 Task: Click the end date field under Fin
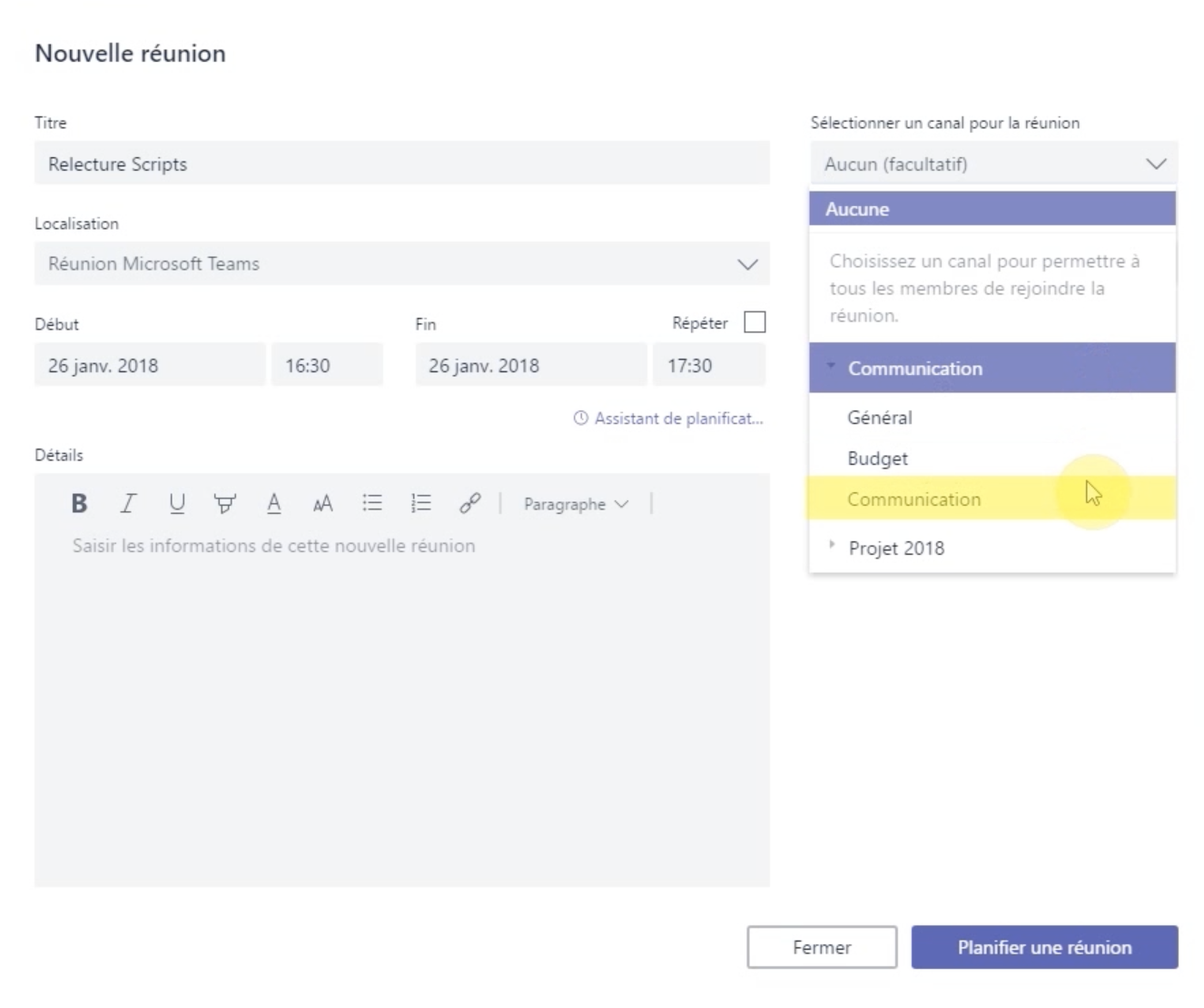tap(531, 365)
